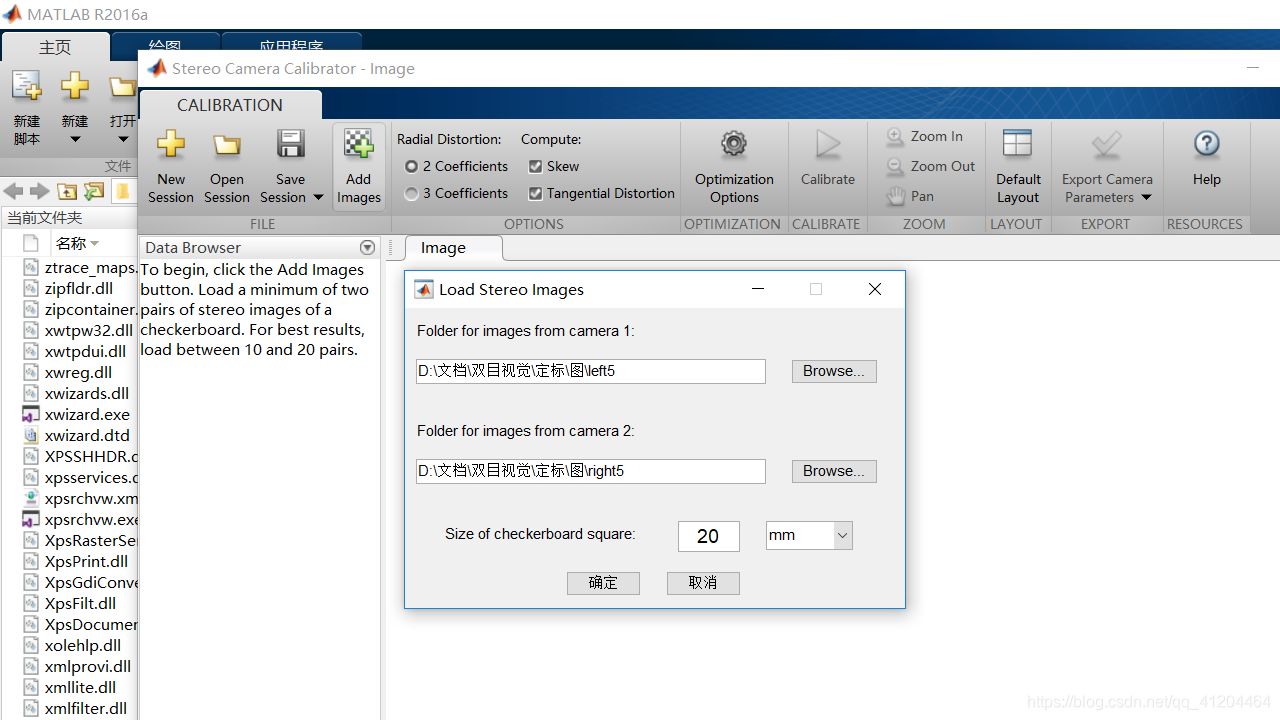This screenshot has height=720, width=1280.
Task: Click the 名称 column sort arrow
Action: 95,244
